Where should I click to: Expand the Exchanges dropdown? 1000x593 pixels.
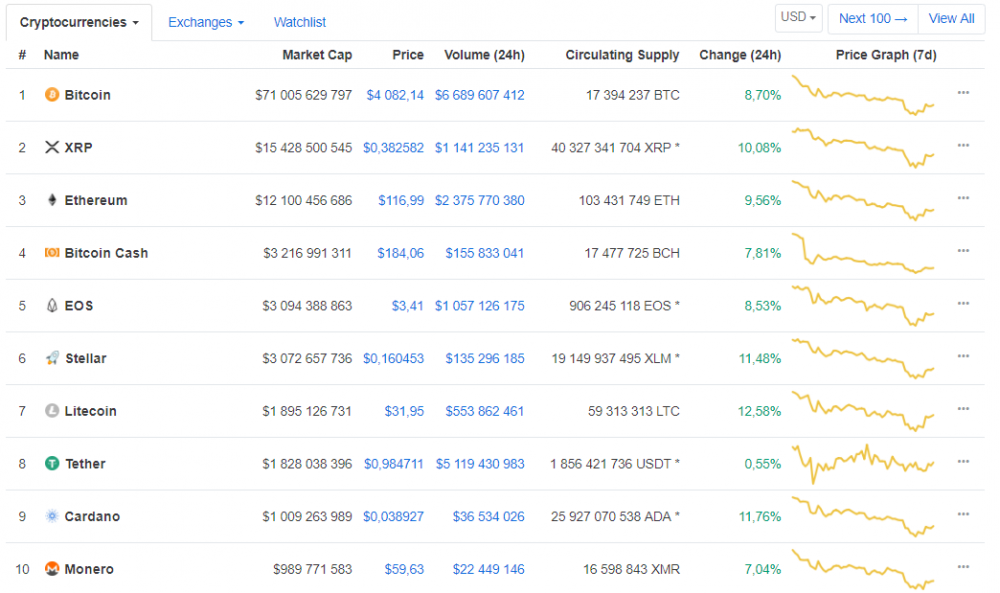coord(206,22)
